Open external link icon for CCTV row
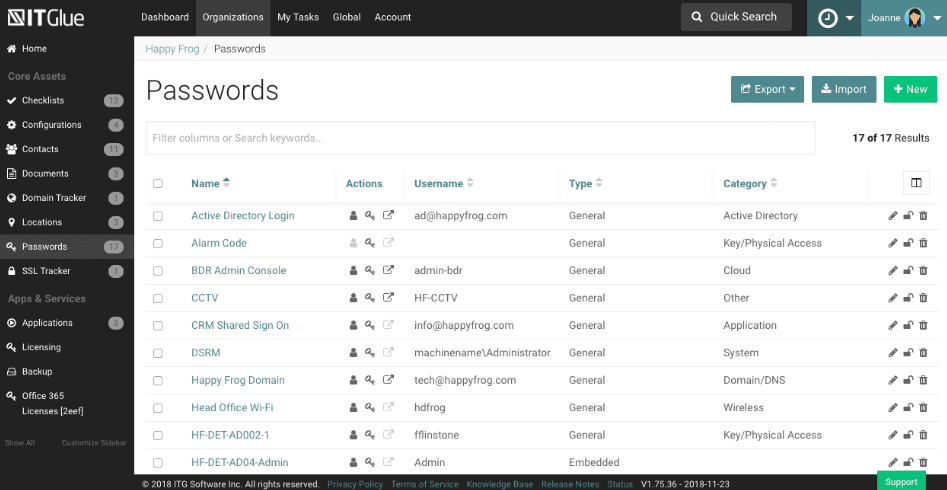 tap(389, 297)
